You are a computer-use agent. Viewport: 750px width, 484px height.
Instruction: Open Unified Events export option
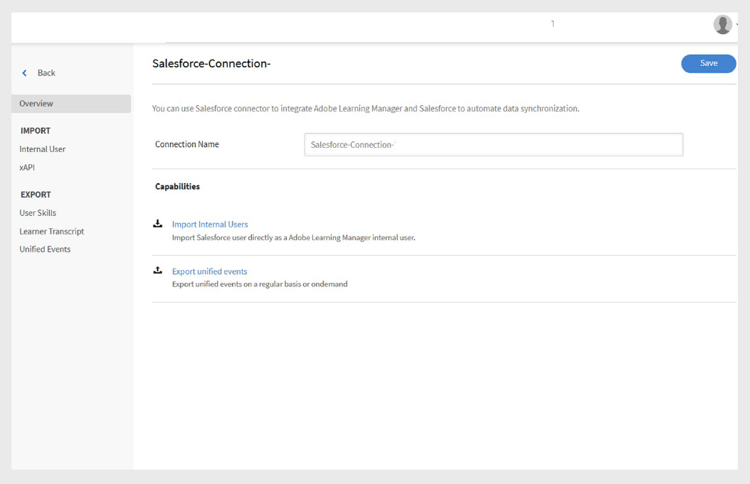(x=45, y=249)
